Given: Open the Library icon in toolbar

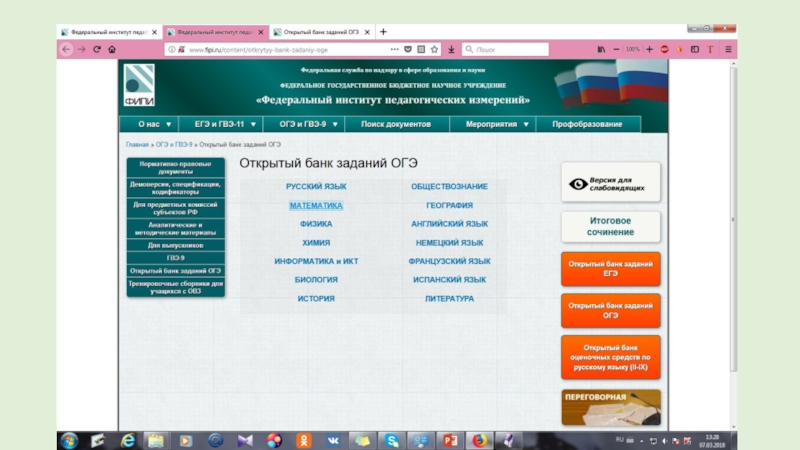Looking at the screenshot, I should pos(602,49).
